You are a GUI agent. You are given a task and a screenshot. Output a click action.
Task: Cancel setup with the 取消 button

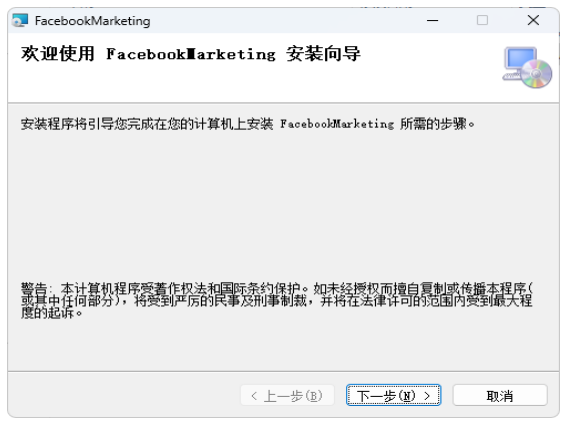point(500,395)
